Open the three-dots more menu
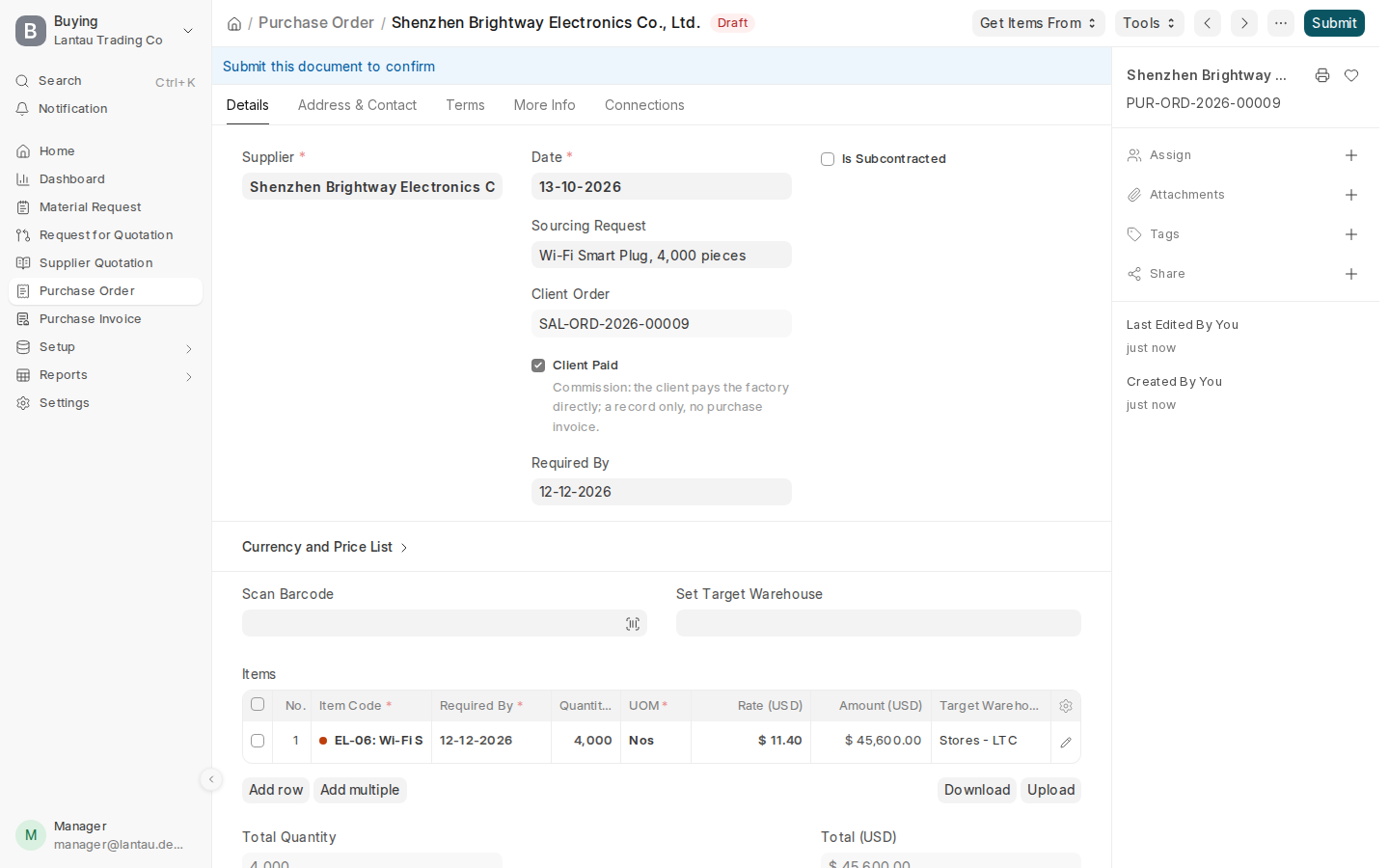 (x=1281, y=23)
